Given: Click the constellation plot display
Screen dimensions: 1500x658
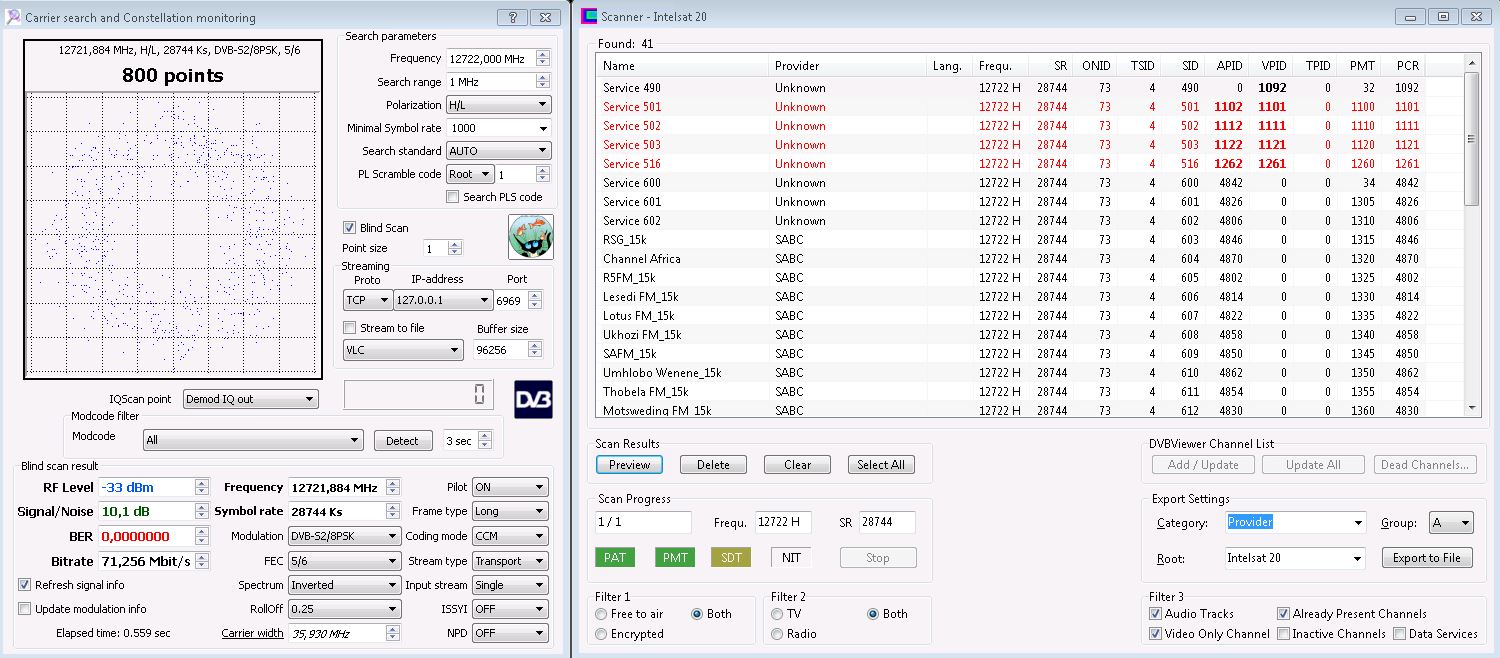Looking at the screenshot, I should [x=173, y=235].
